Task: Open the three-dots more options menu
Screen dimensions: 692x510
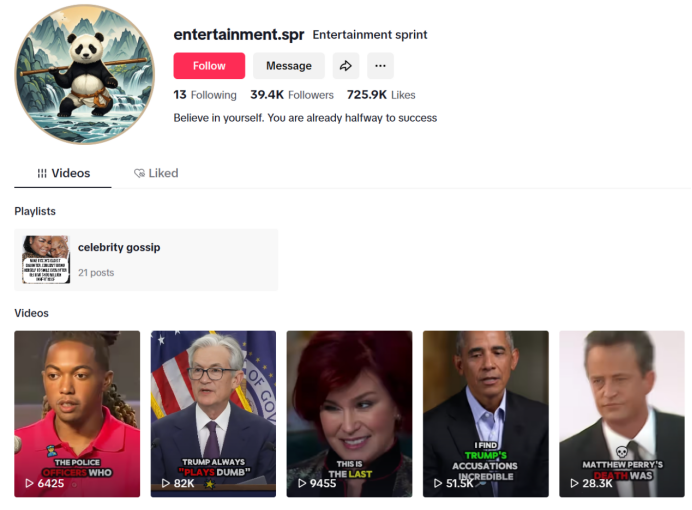Action: click(380, 66)
